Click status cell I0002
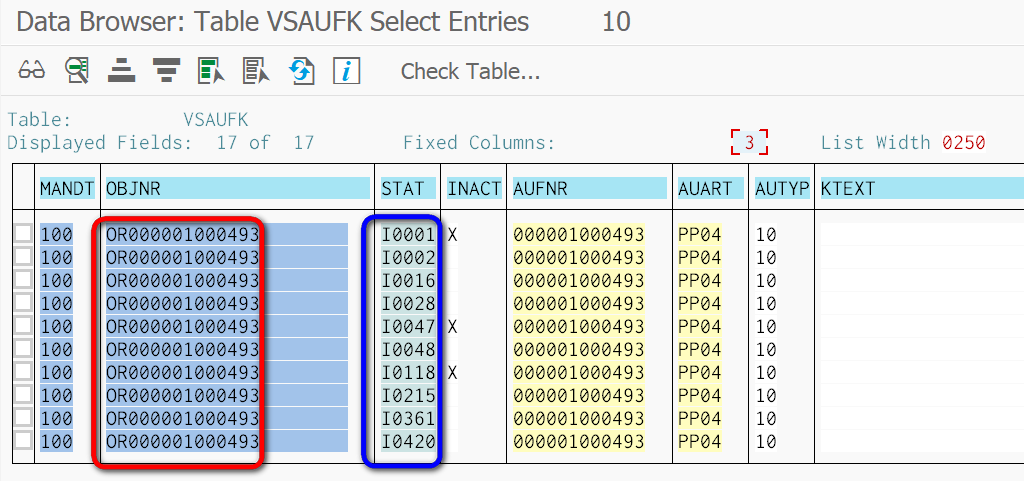1024x481 pixels. [x=408, y=257]
